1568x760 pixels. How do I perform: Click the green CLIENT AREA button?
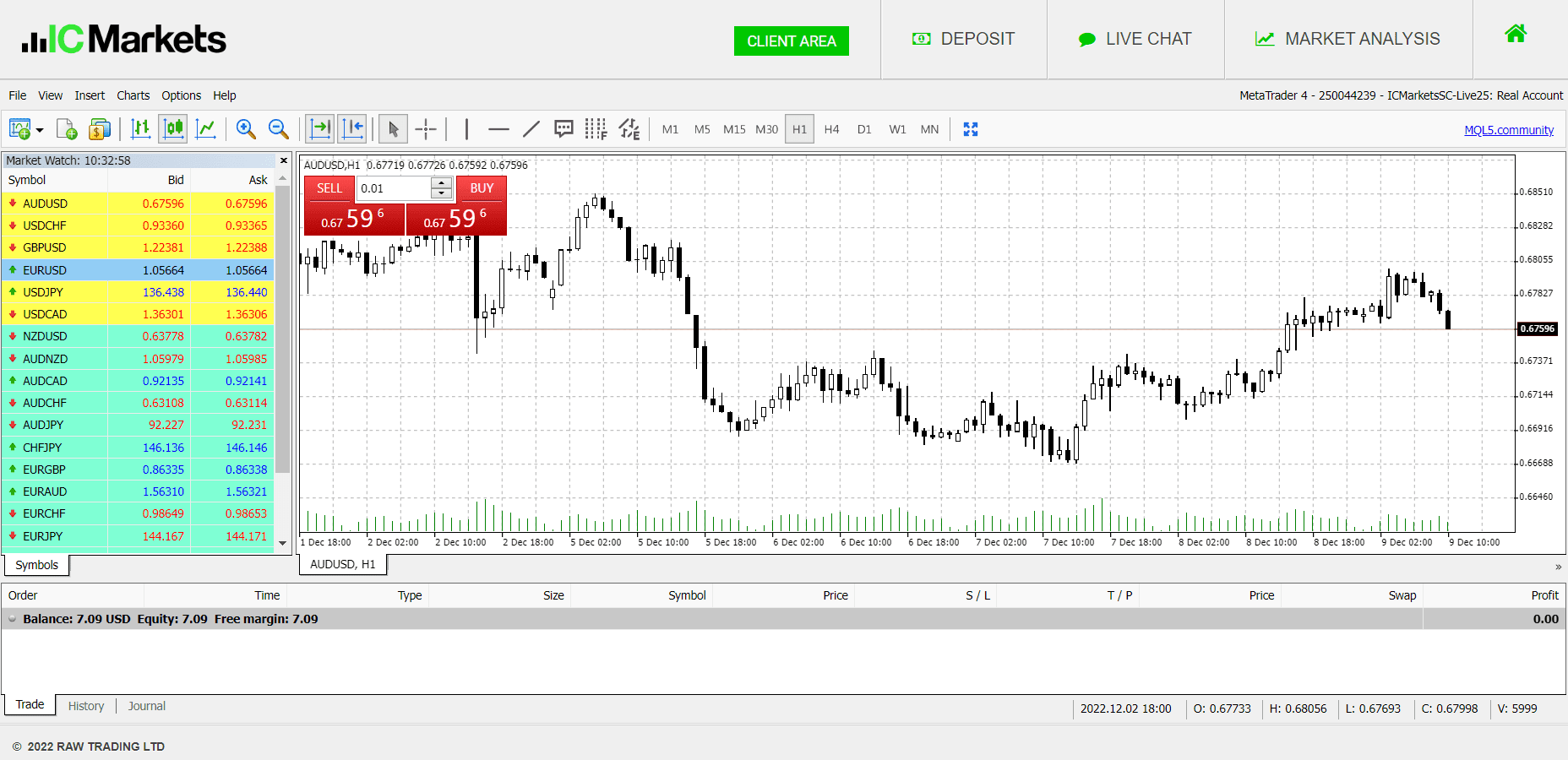click(792, 41)
